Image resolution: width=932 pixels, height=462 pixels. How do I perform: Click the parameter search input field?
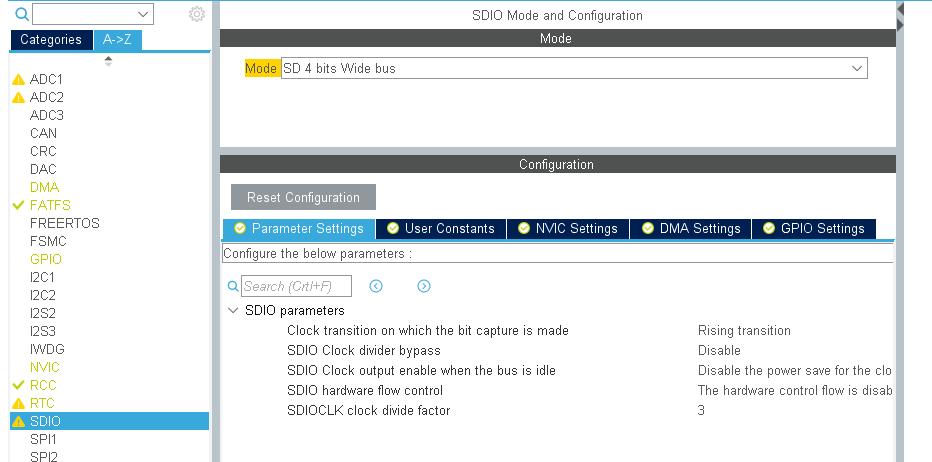(x=296, y=287)
